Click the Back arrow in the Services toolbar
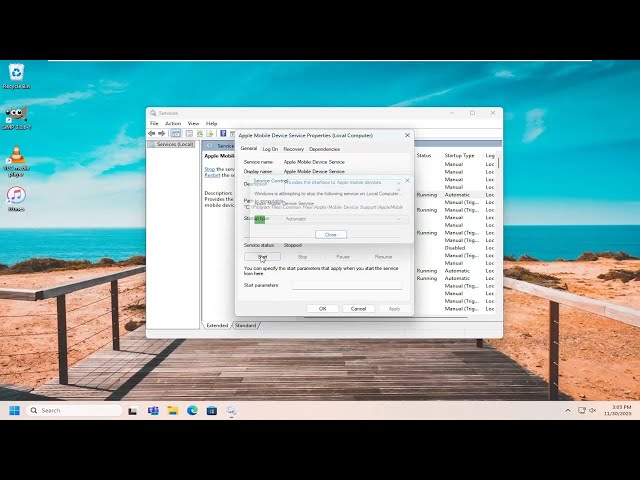Screen dimensions: 640x480 pyautogui.click(x=152, y=133)
